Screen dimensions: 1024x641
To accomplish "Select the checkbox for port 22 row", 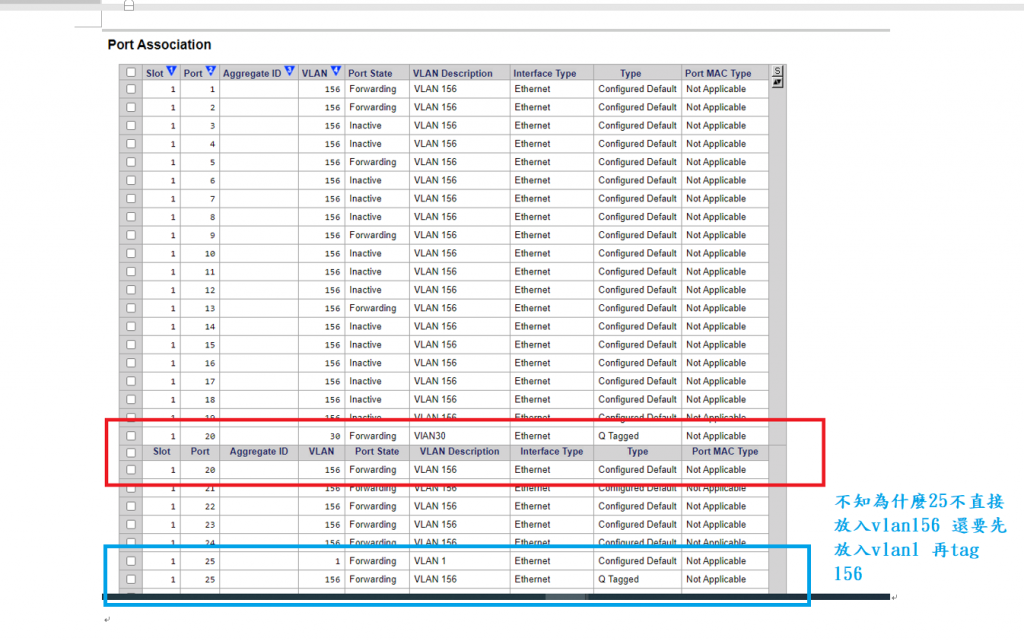I will (131, 507).
